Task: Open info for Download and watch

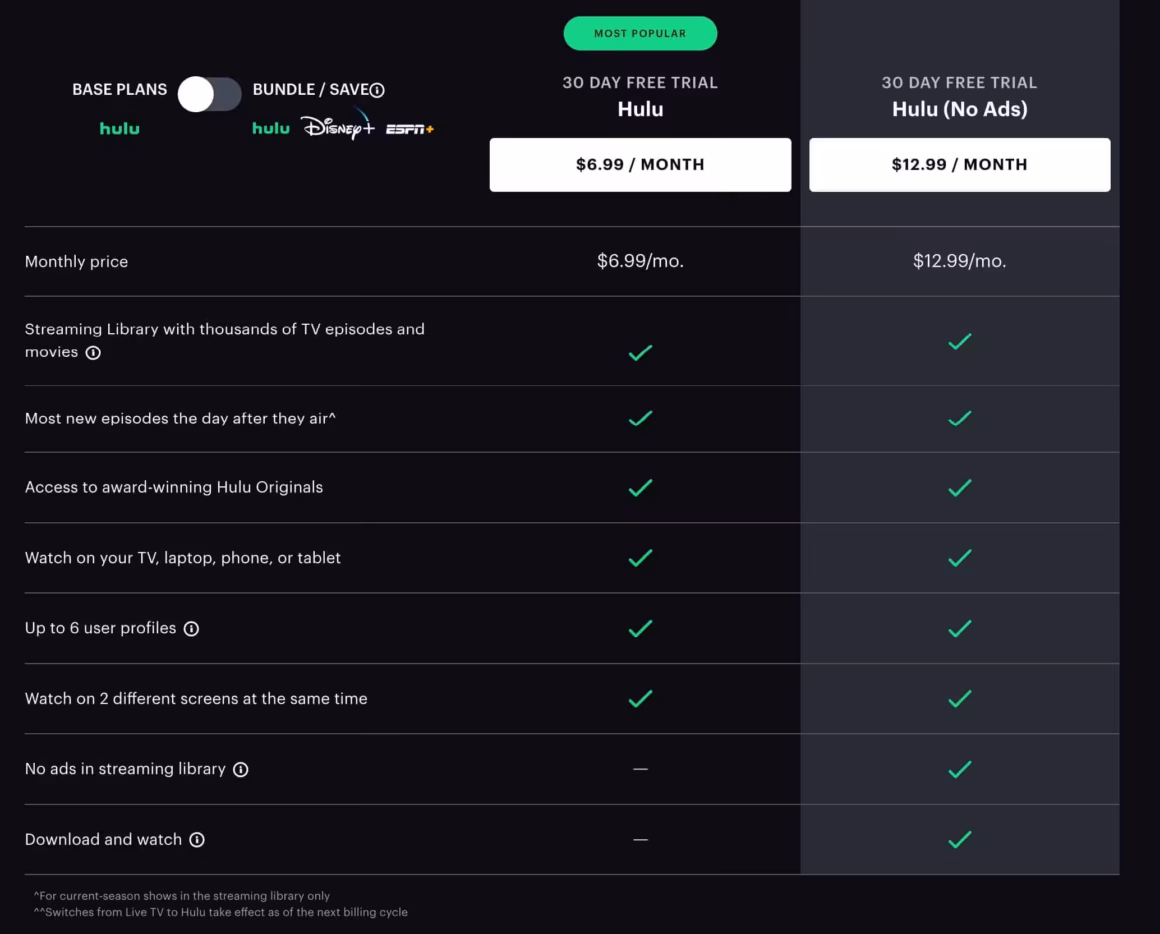Action: (198, 840)
